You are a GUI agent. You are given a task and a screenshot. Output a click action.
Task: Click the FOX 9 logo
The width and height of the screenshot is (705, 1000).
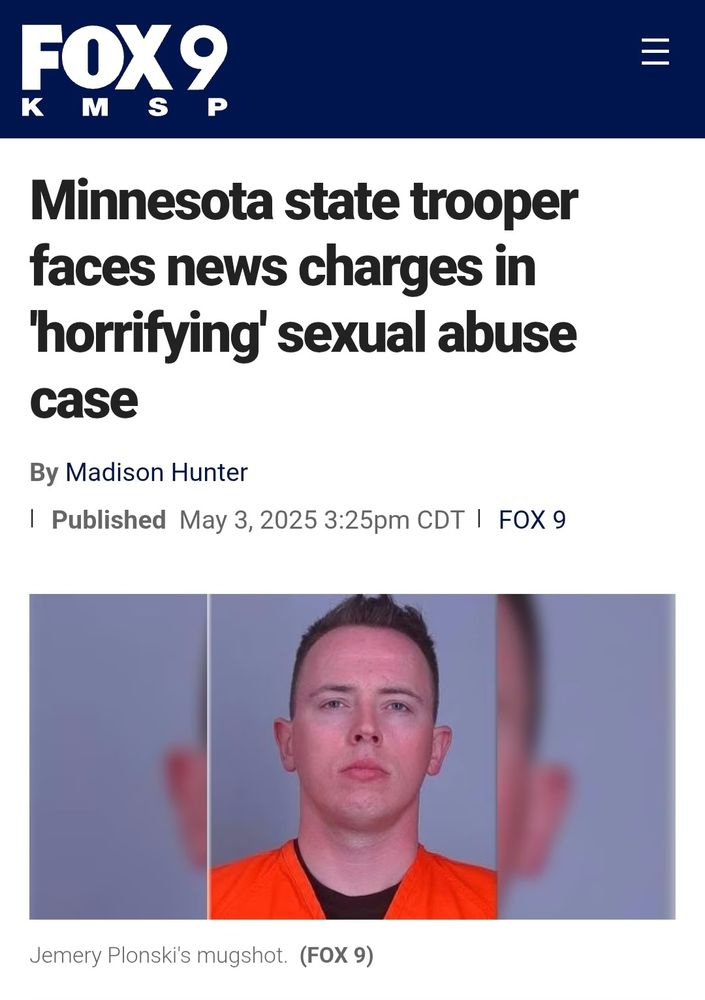point(124,70)
